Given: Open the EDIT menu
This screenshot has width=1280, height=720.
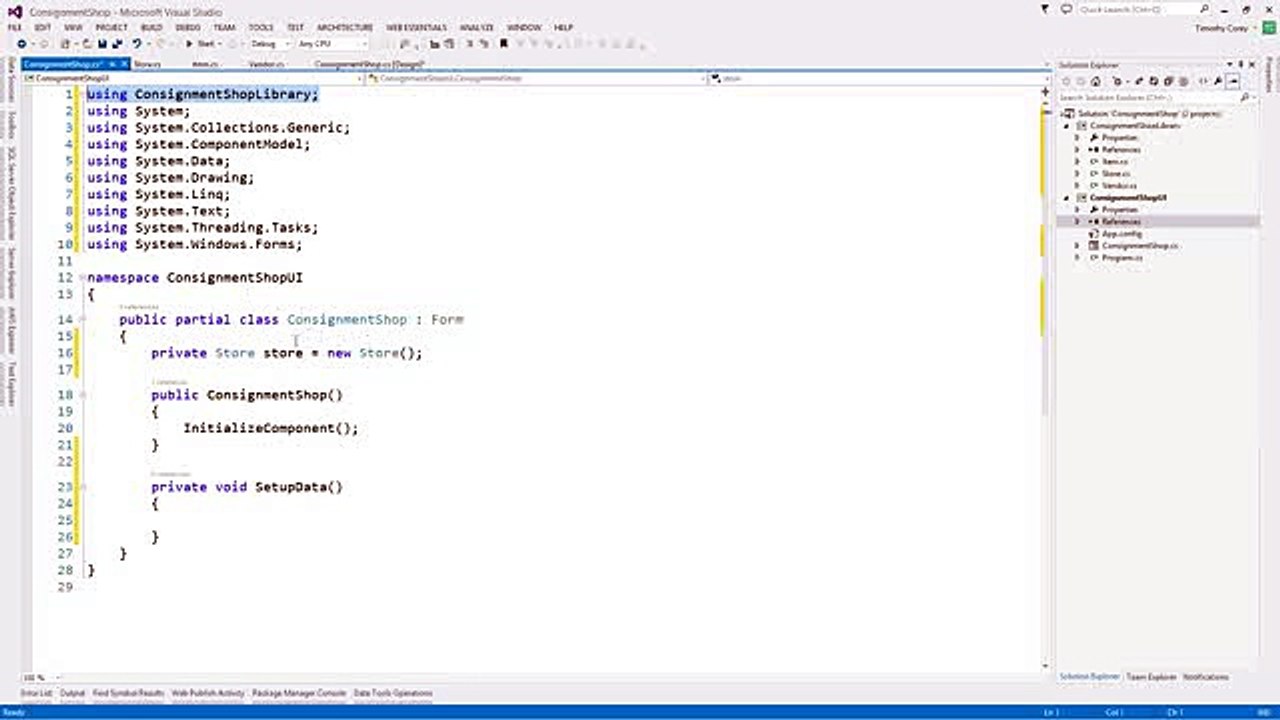Looking at the screenshot, I should pos(43,27).
